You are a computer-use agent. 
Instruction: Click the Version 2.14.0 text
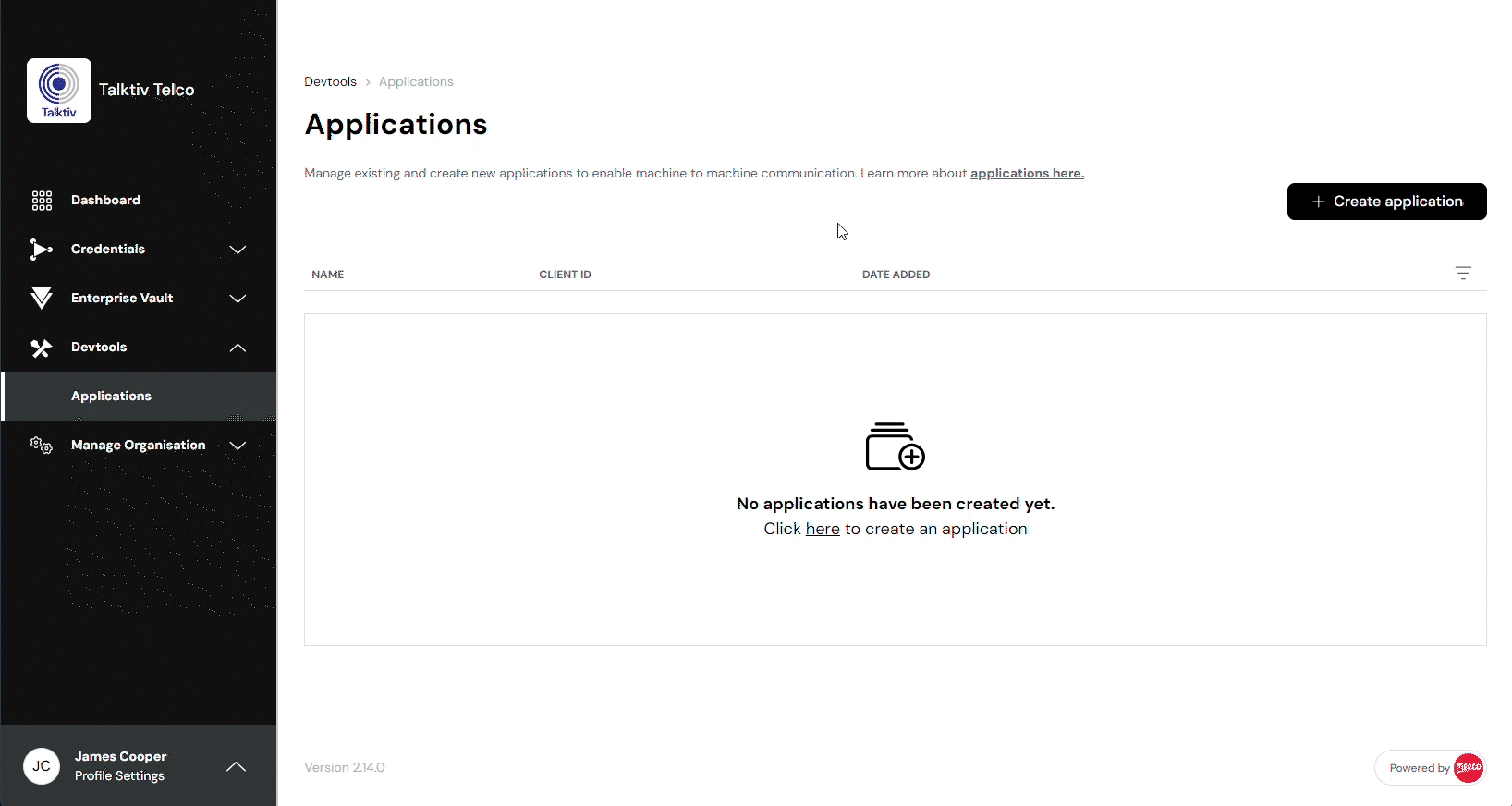pyautogui.click(x=345, y=767)
